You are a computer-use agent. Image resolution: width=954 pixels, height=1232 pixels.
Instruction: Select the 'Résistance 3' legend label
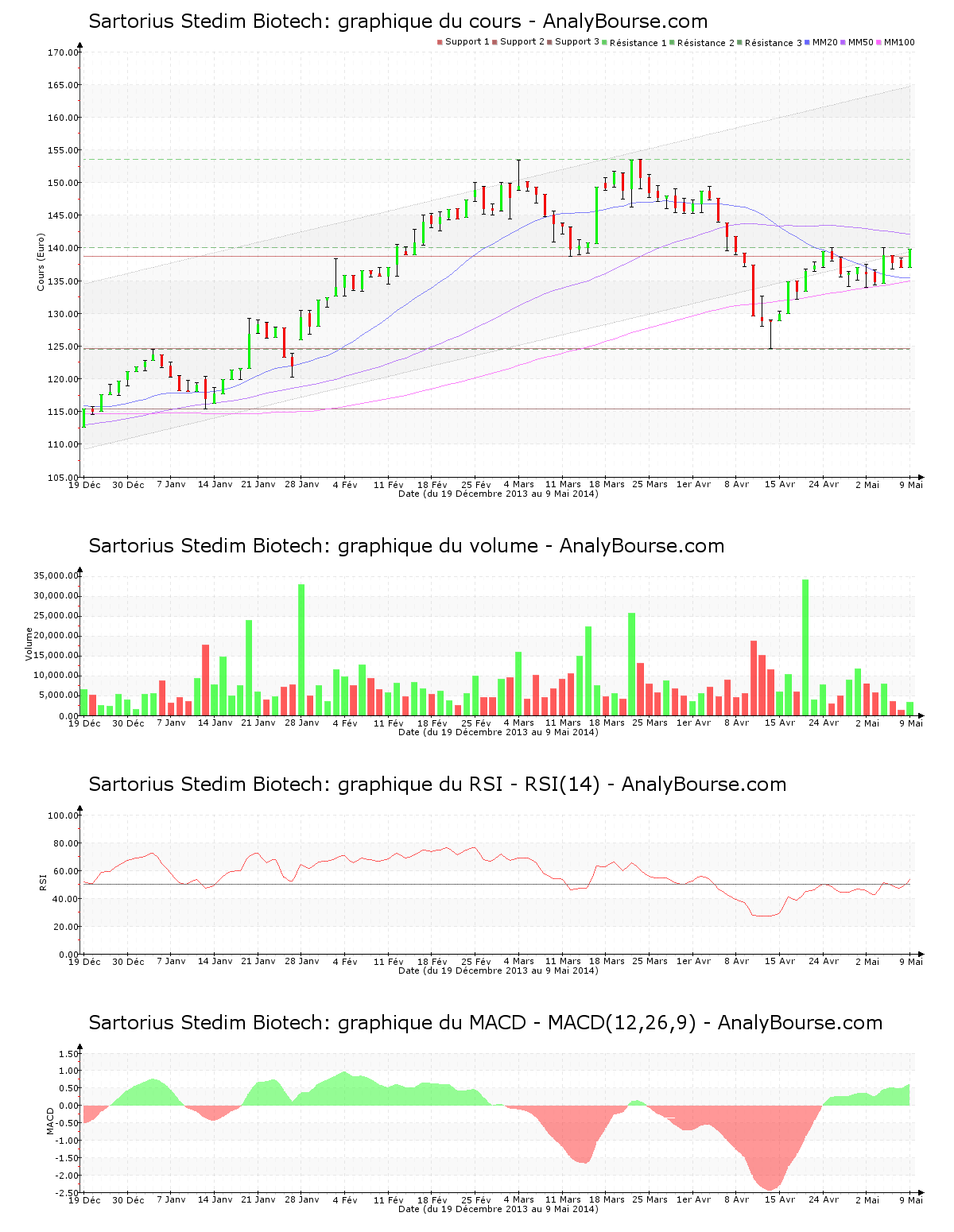(774, 42)
